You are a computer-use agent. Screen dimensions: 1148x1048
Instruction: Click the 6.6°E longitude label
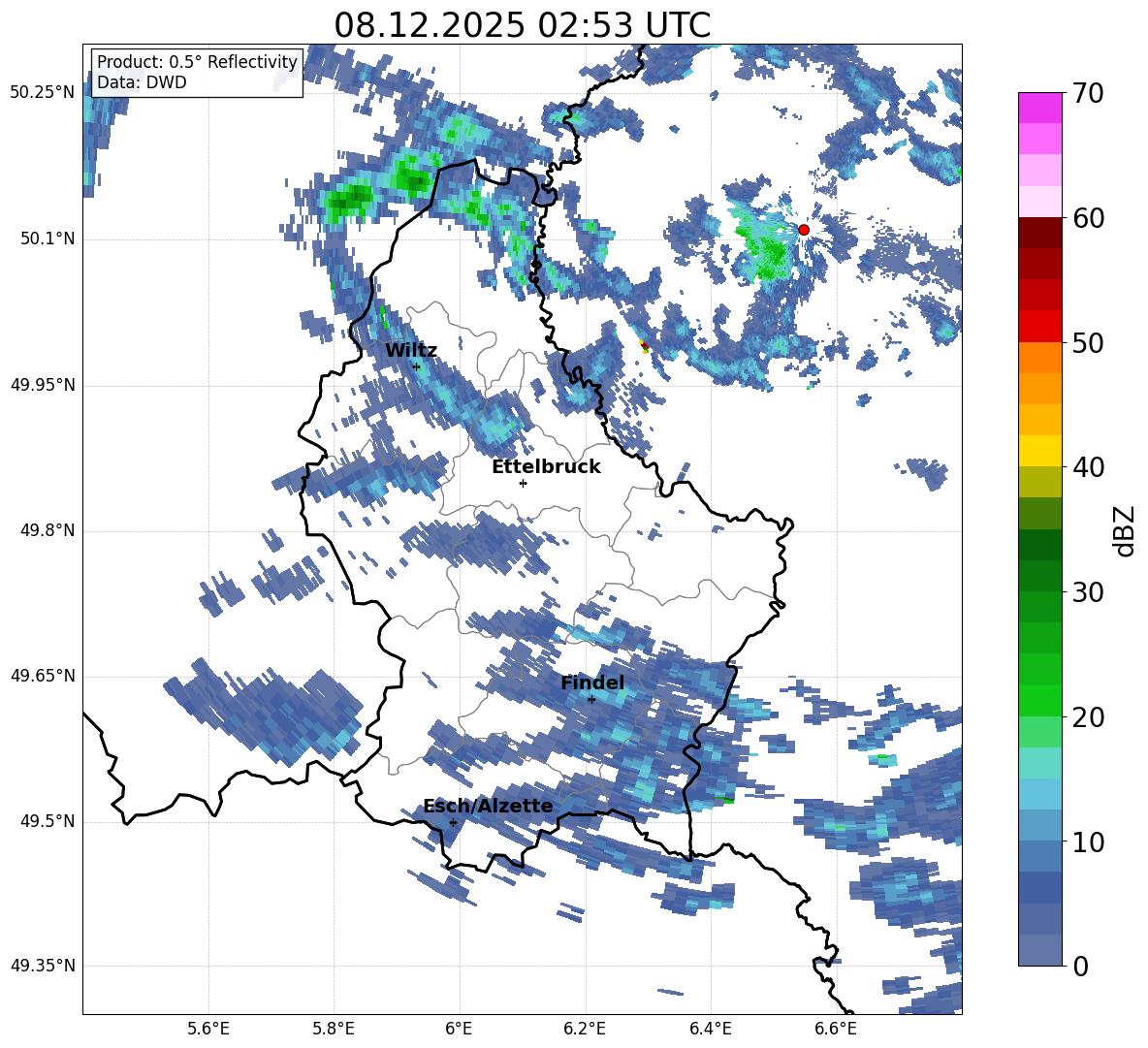pyautogui.click(x=836, y=1029)
